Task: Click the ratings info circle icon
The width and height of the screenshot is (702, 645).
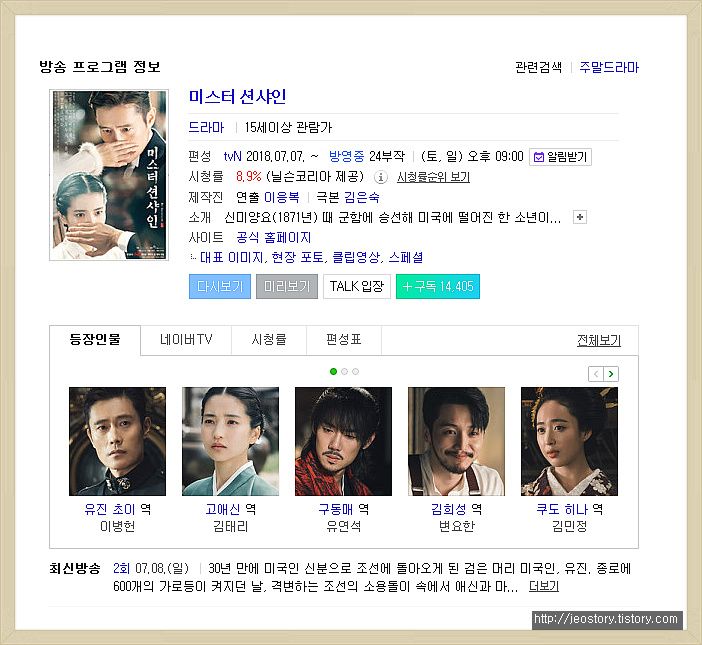Action: tap(380, 177)
